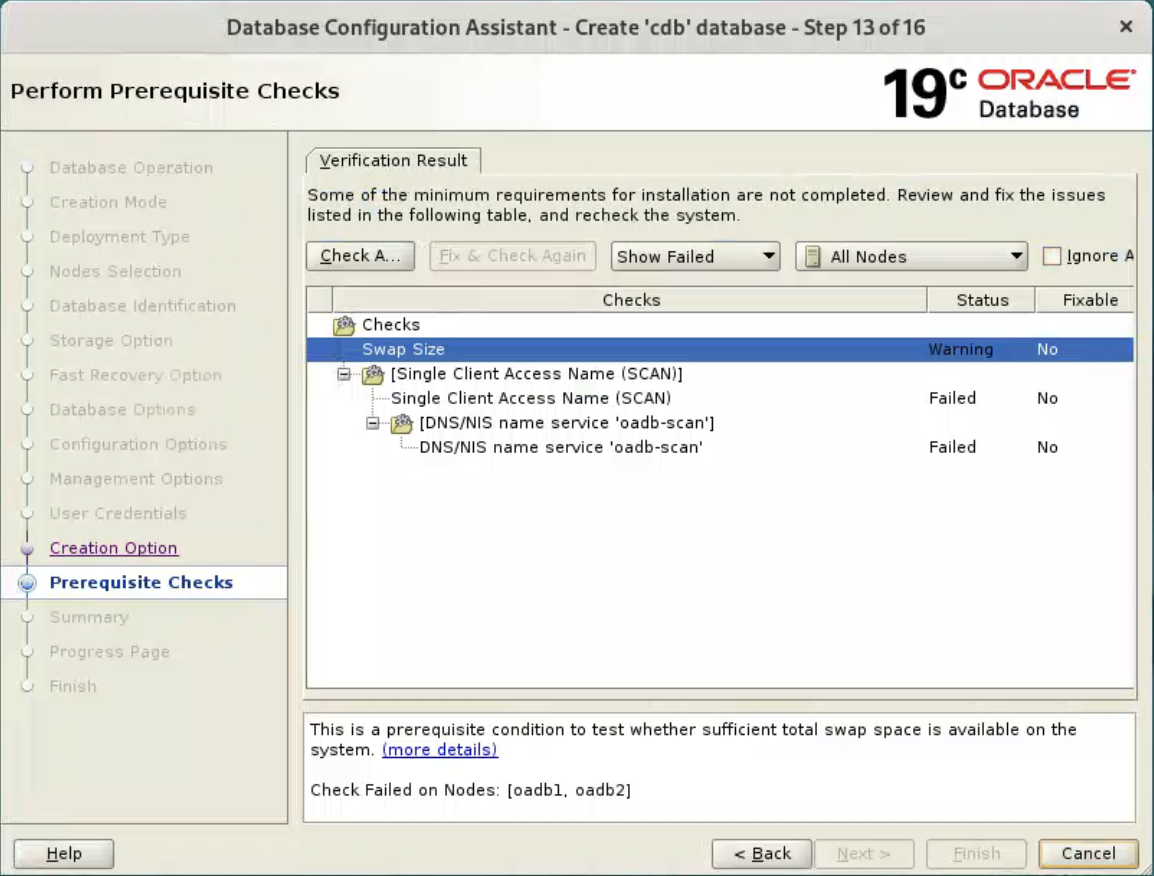The image size is (1154, 876).
Task: Cancel the database creation wizard
Action: click(x=1088, y=854)
